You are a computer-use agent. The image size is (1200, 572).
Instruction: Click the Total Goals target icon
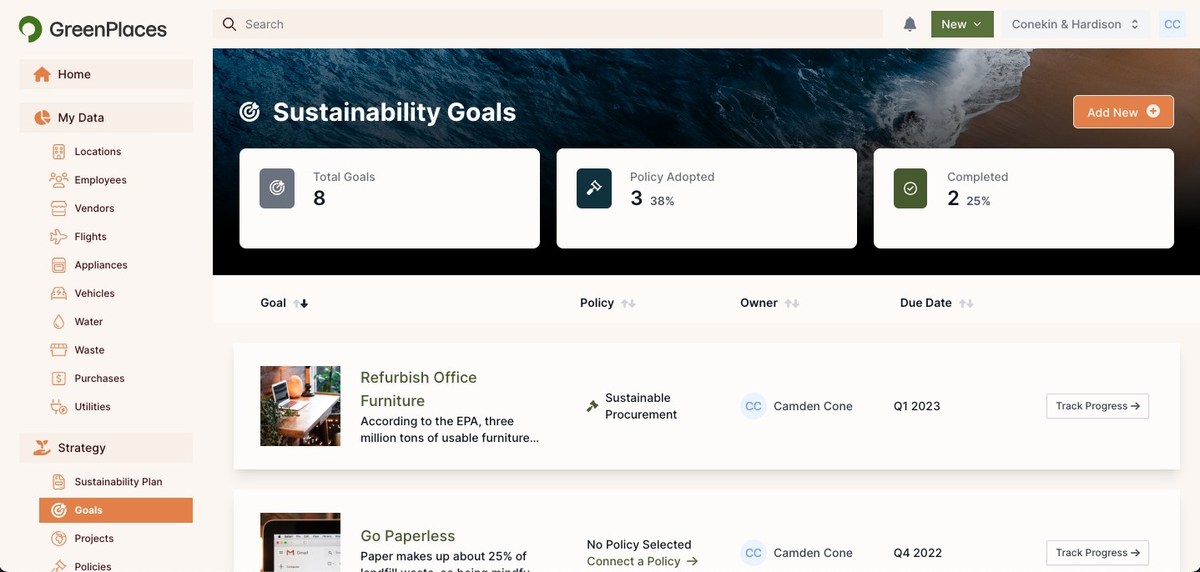pos(277,188)
